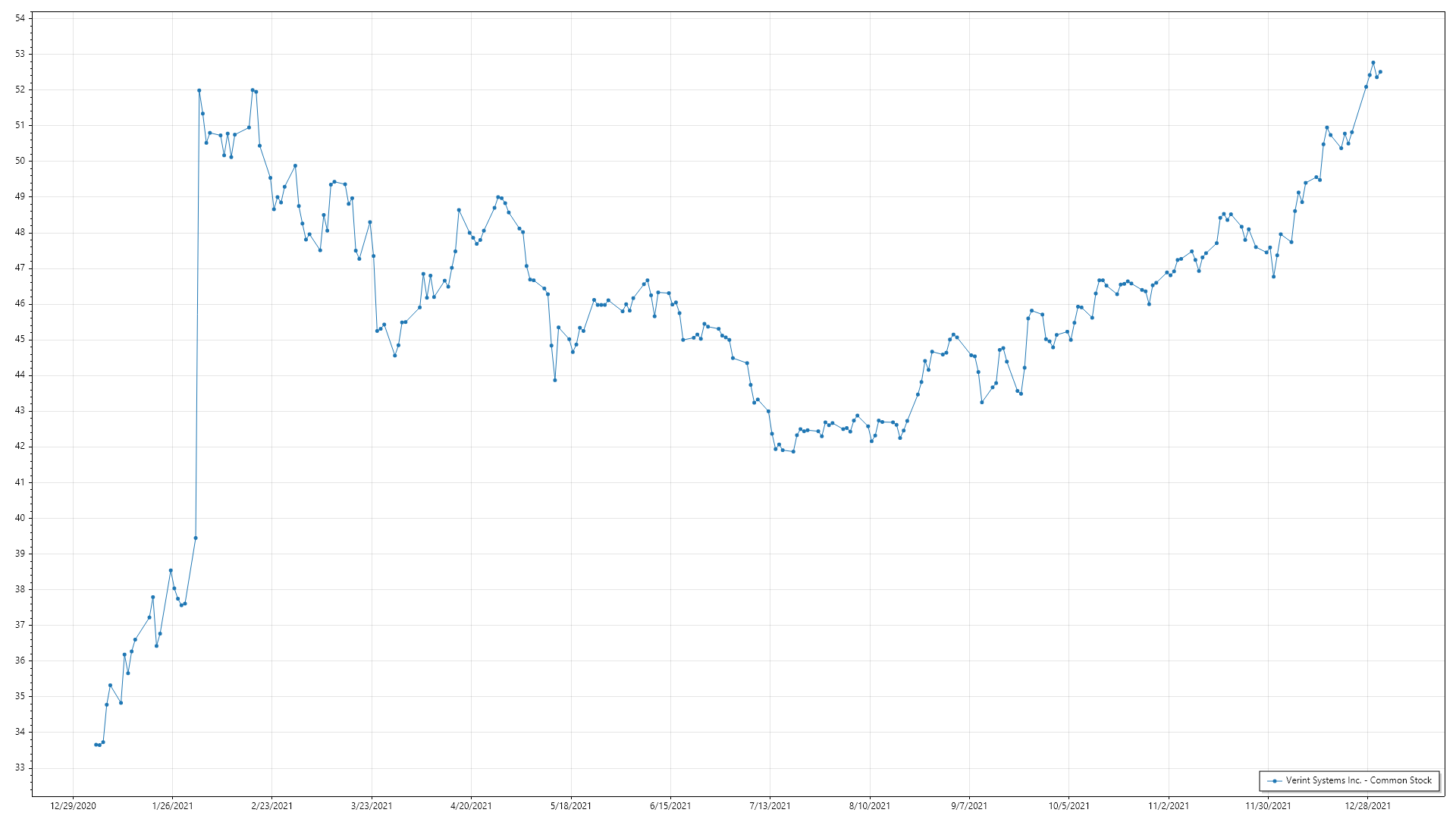This screenshot has width=1456, height=819.
Task: Select the 45 y-axis tick label
Action: (x=20, y=339)
